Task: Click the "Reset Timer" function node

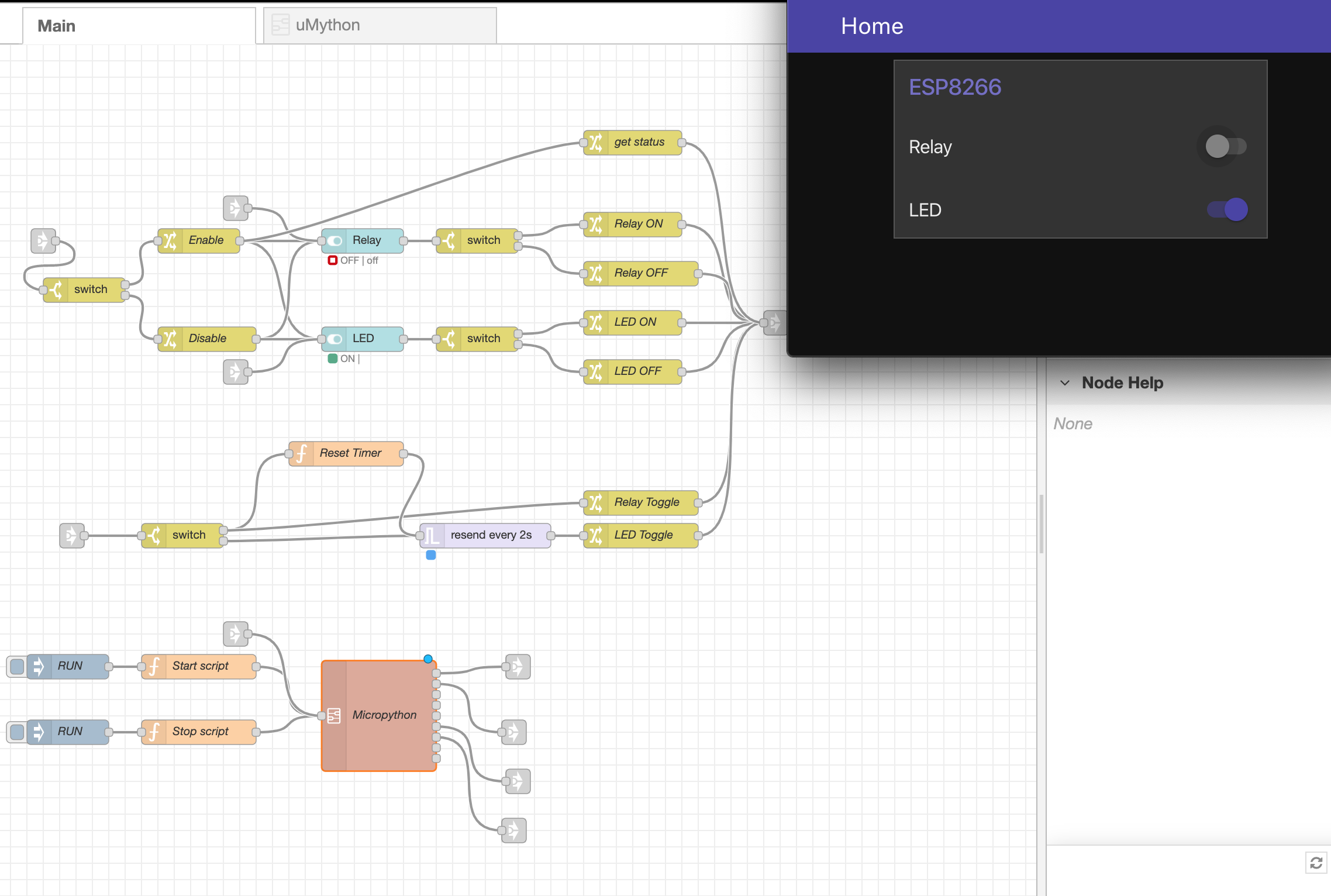Action: (345, 453)
